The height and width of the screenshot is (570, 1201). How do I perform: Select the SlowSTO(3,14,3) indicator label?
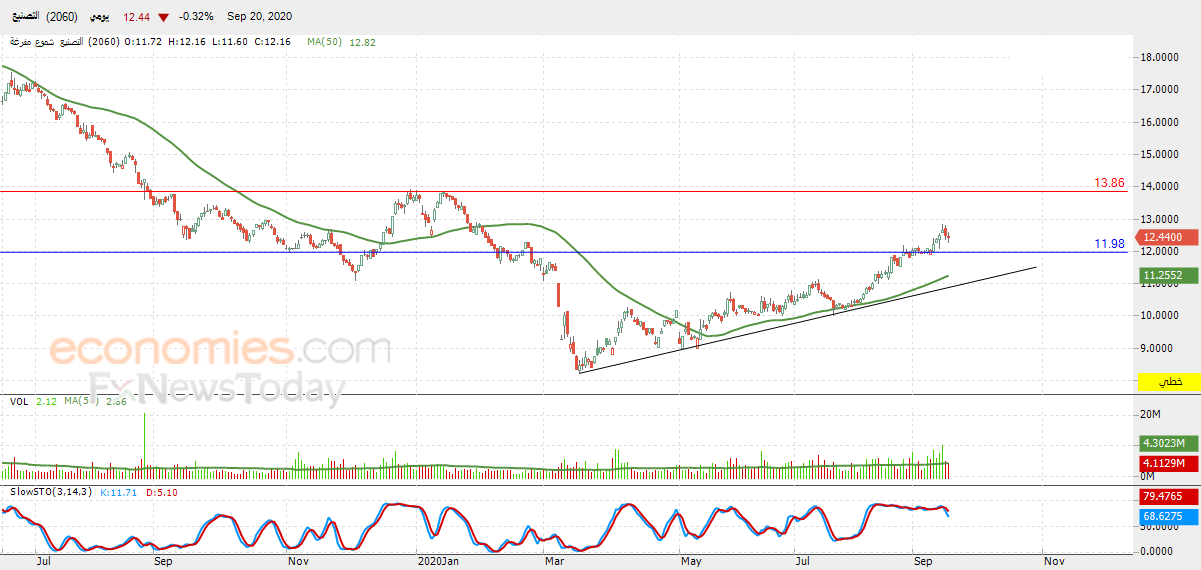point(48,491)
